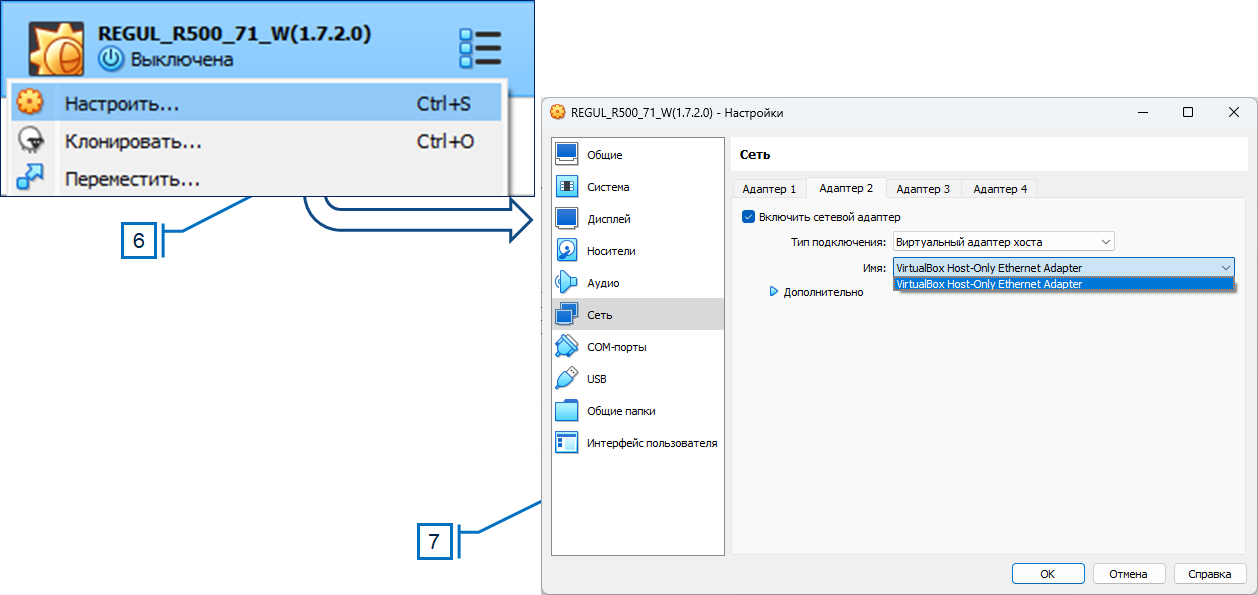
Task: Select the USB settings icon
Action: [567, 379]
